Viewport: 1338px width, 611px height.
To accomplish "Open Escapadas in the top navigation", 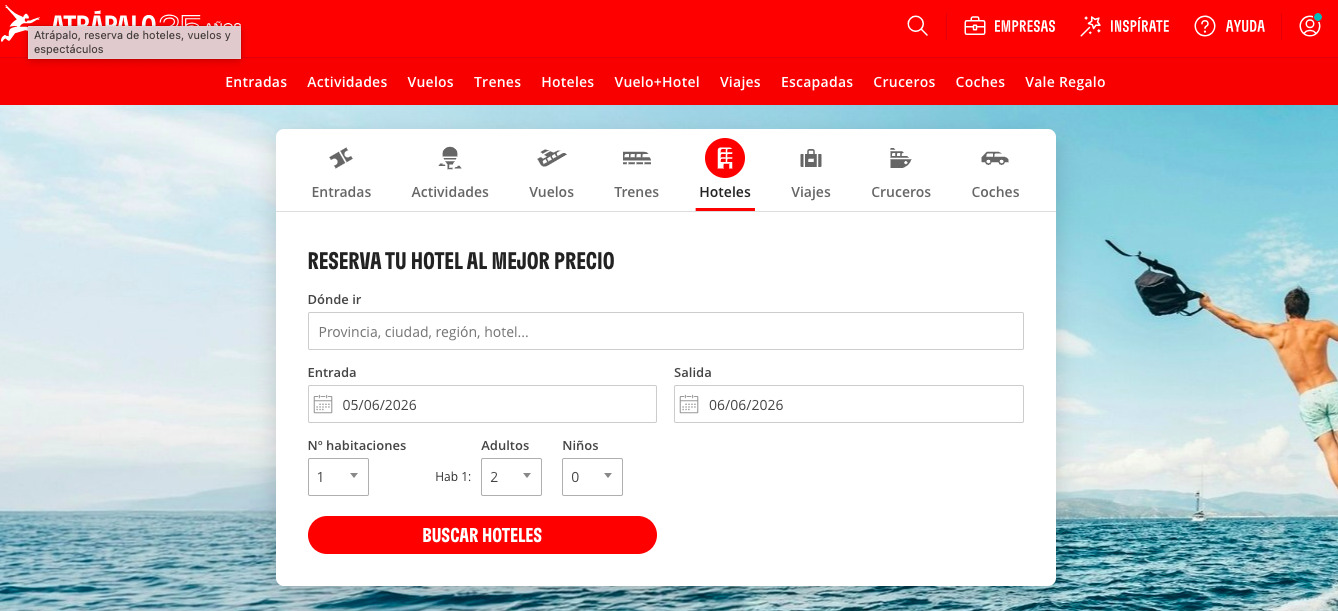I will pos(817,82).
